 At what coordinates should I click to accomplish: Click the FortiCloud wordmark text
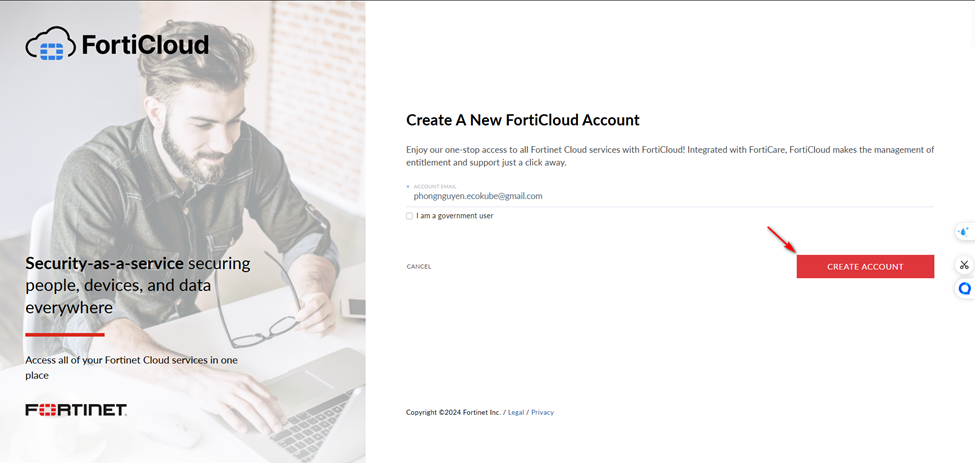pyautogui.click(x=145, y=45)
